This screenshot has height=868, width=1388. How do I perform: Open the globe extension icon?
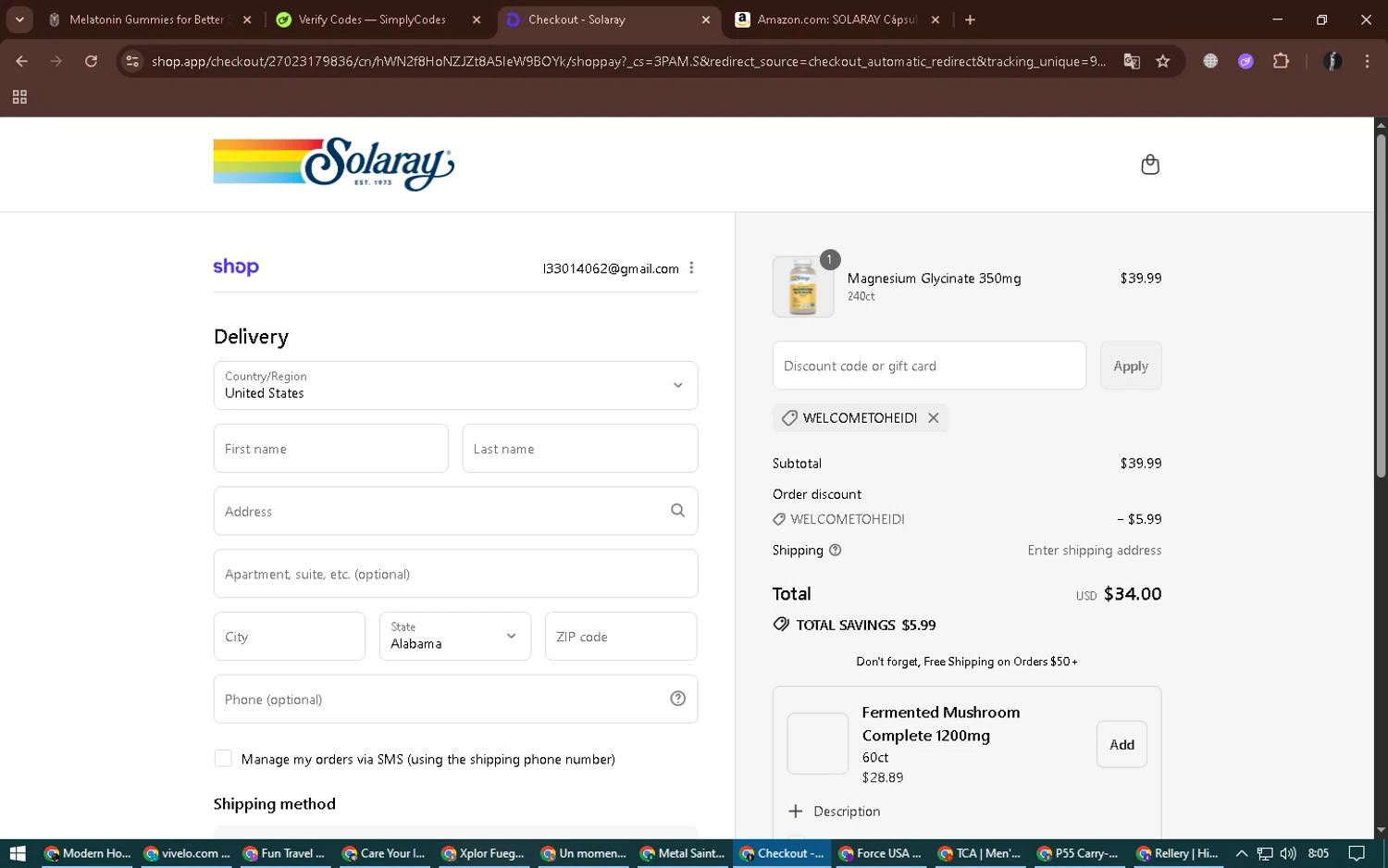1210,61
